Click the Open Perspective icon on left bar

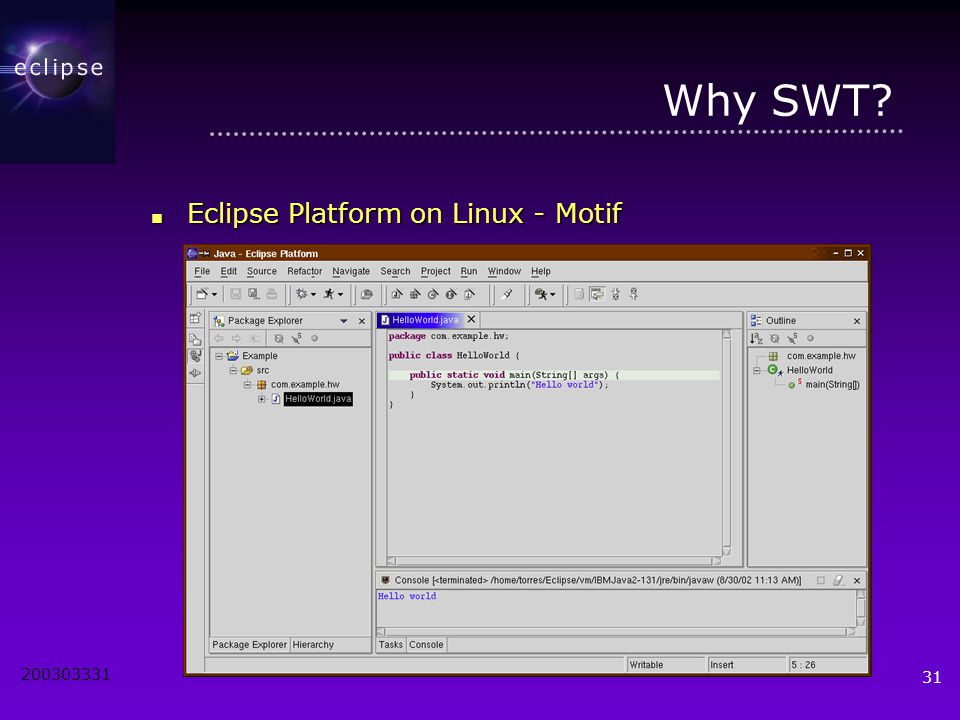[195, 318]
